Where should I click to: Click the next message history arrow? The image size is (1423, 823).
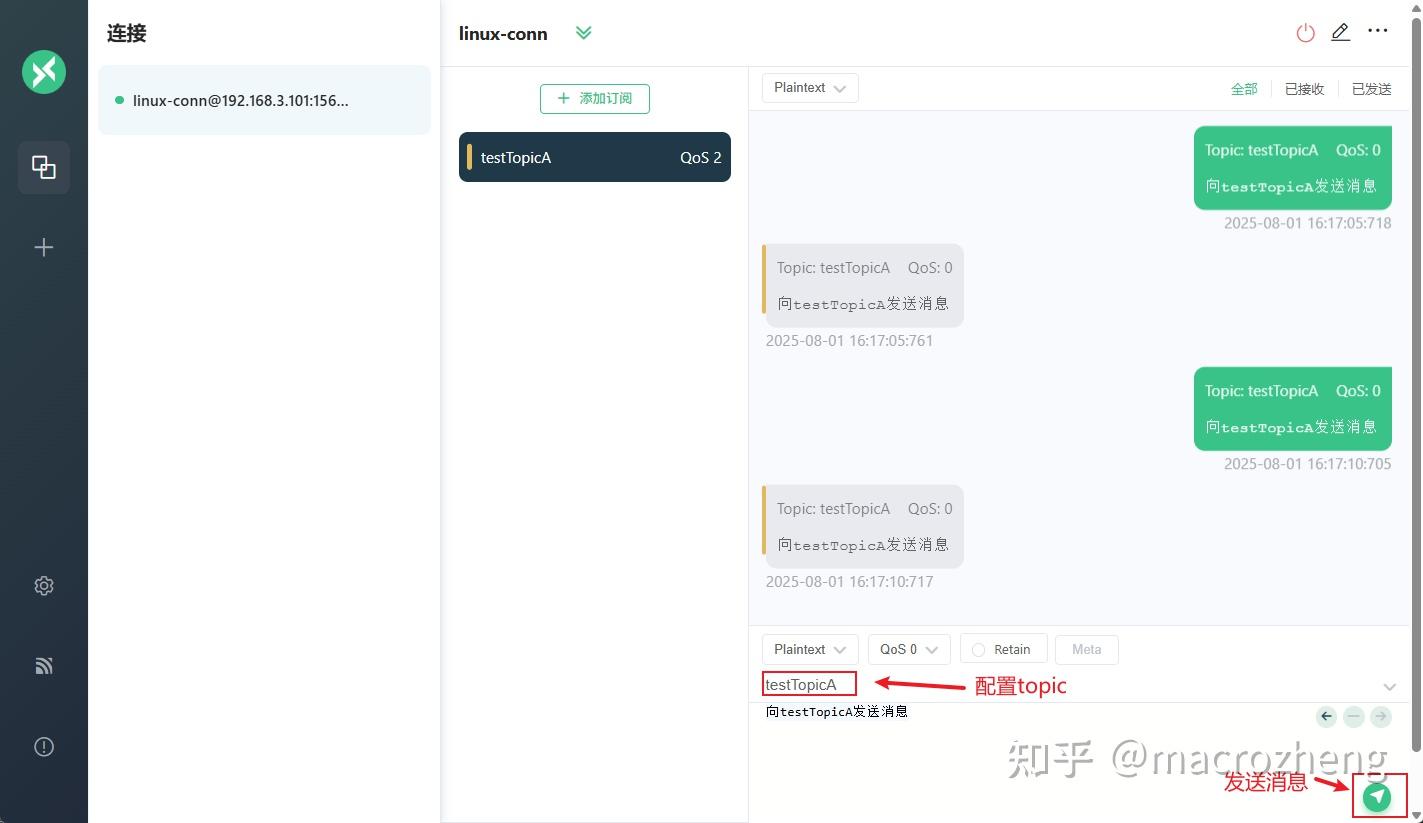(x=1381, y=716)
